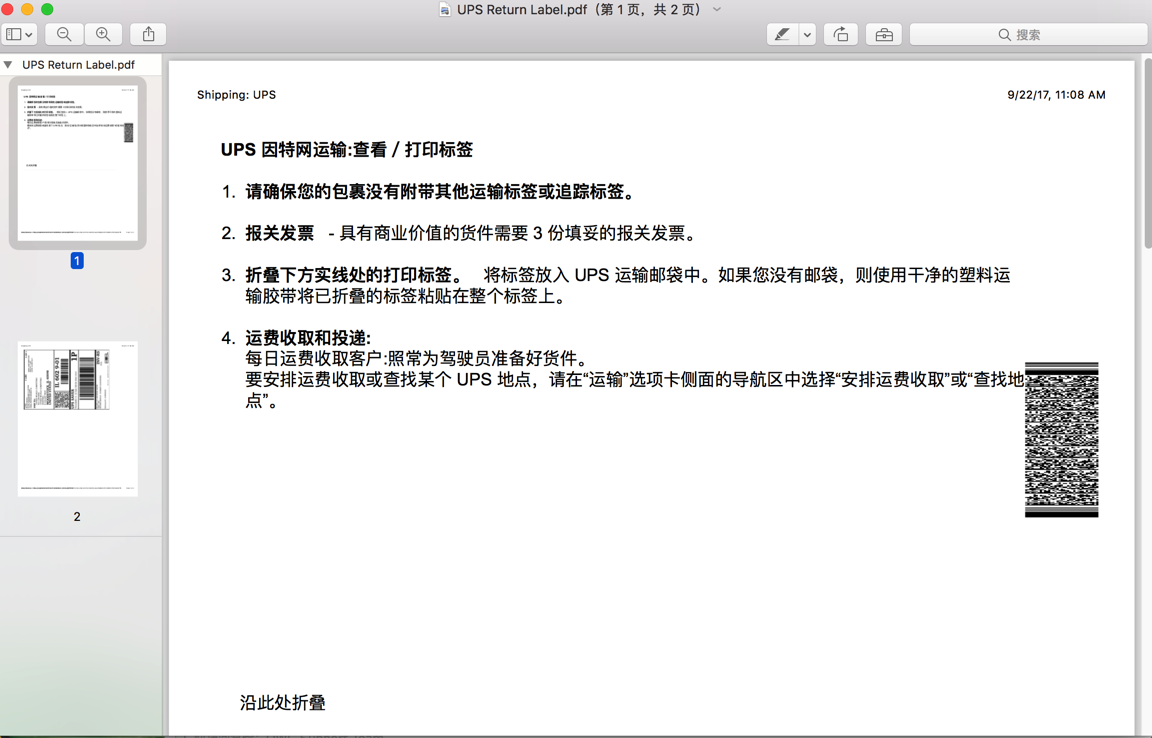Click the yellow minimize window button
This screenshot has height=738, width=1152.
[27, 10]
